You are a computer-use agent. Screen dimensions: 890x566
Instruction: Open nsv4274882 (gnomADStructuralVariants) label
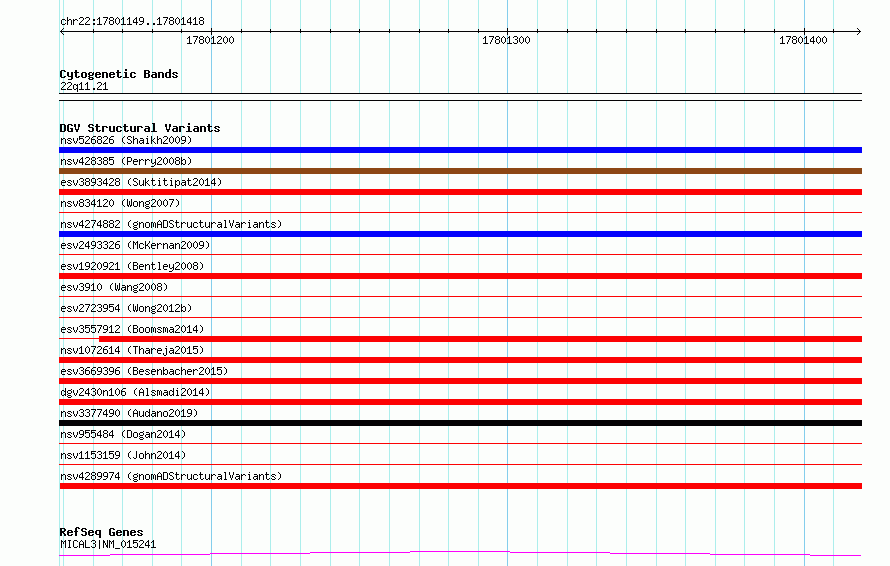pos(171,224)
